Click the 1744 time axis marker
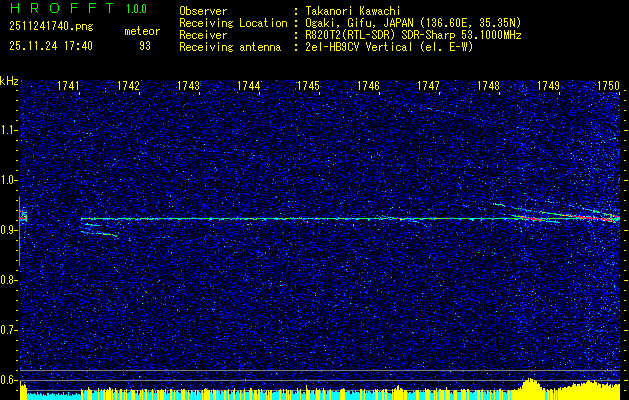This screenshot has width=629, height=400. (248, 85)
